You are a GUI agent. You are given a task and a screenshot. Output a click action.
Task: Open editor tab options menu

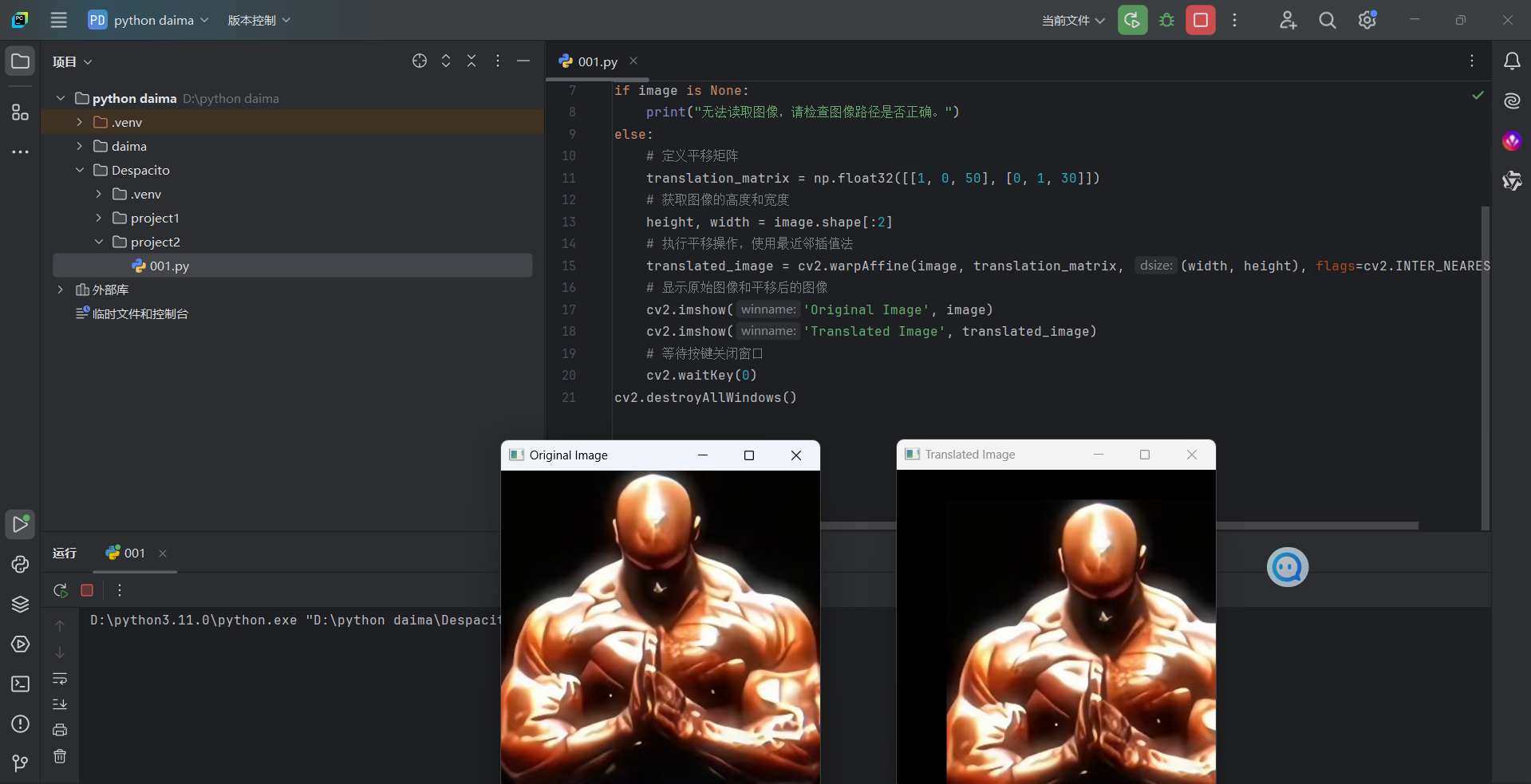click(1472, 61)
